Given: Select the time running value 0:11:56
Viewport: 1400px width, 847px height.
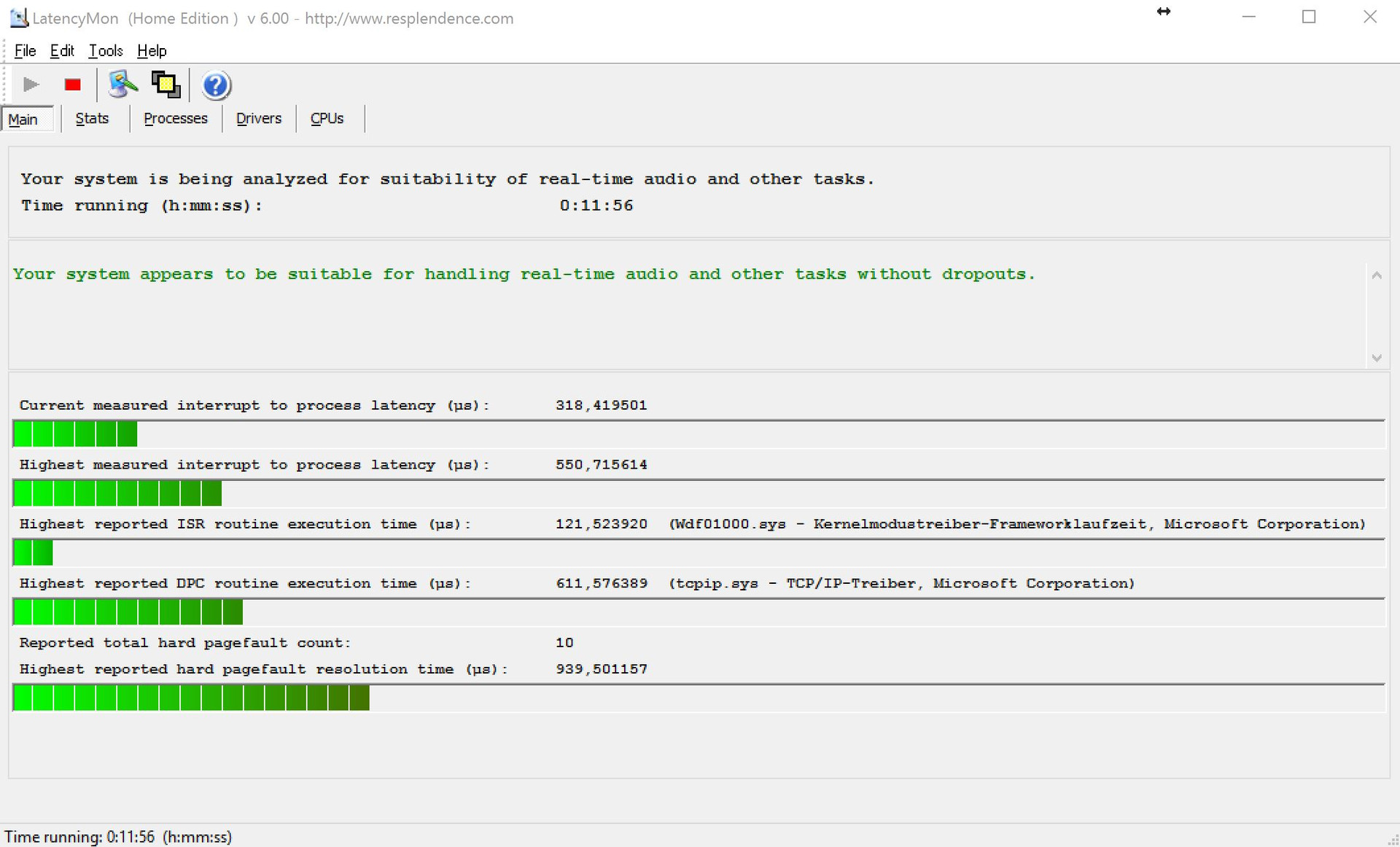Looking at the screenshot, I should [x=596, y=206].
